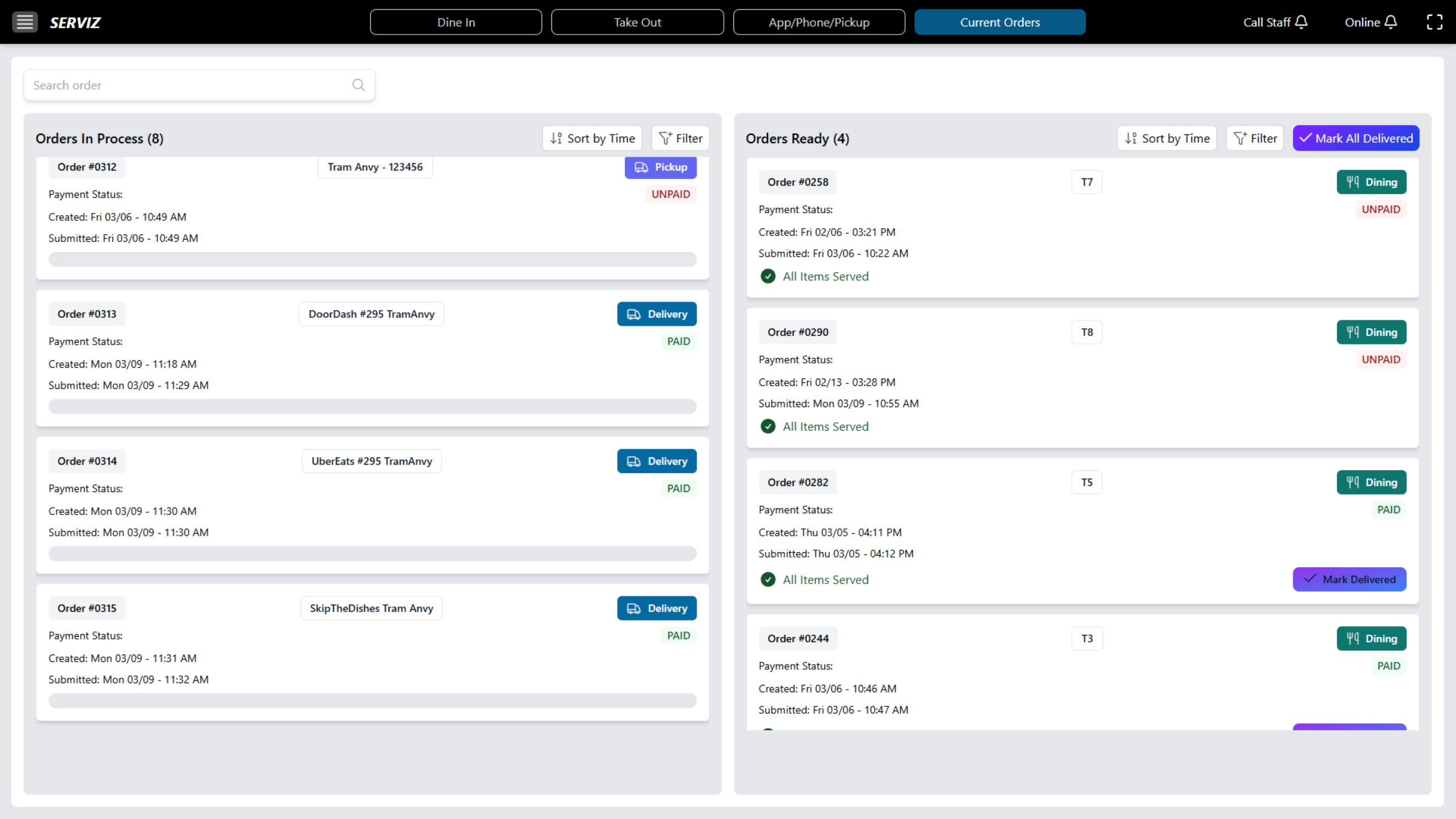
Task: Click All Items Served indicator on Order #0282
Action: pyautogui.click(x=768, y=579)
